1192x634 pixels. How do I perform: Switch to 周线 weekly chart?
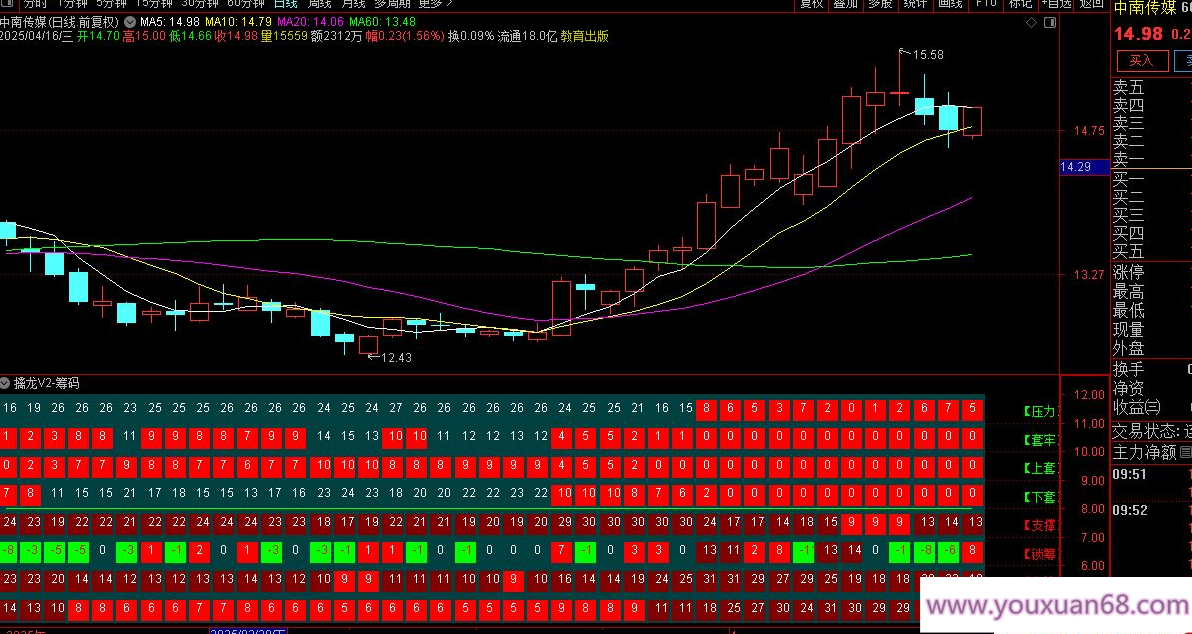319,4
